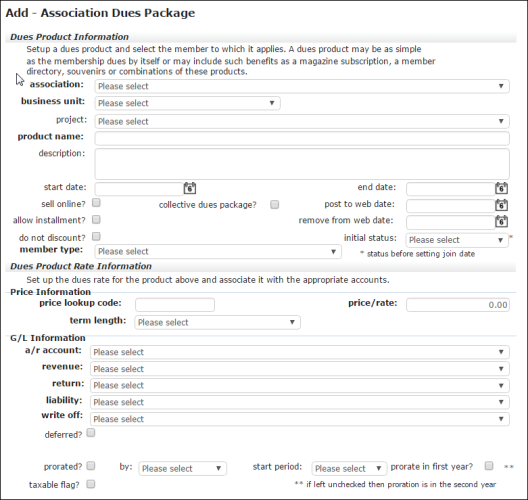Check the collective dues package option

click(x=274, y=205)
